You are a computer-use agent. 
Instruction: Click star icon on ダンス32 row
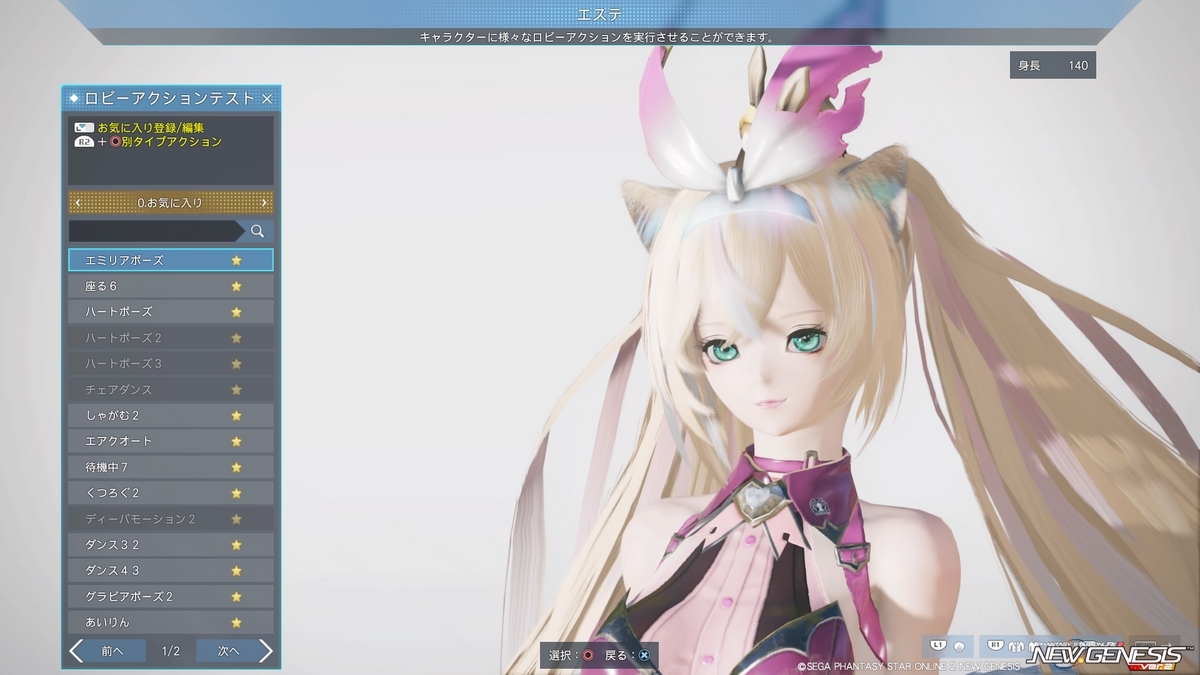[x=237, y=545]
